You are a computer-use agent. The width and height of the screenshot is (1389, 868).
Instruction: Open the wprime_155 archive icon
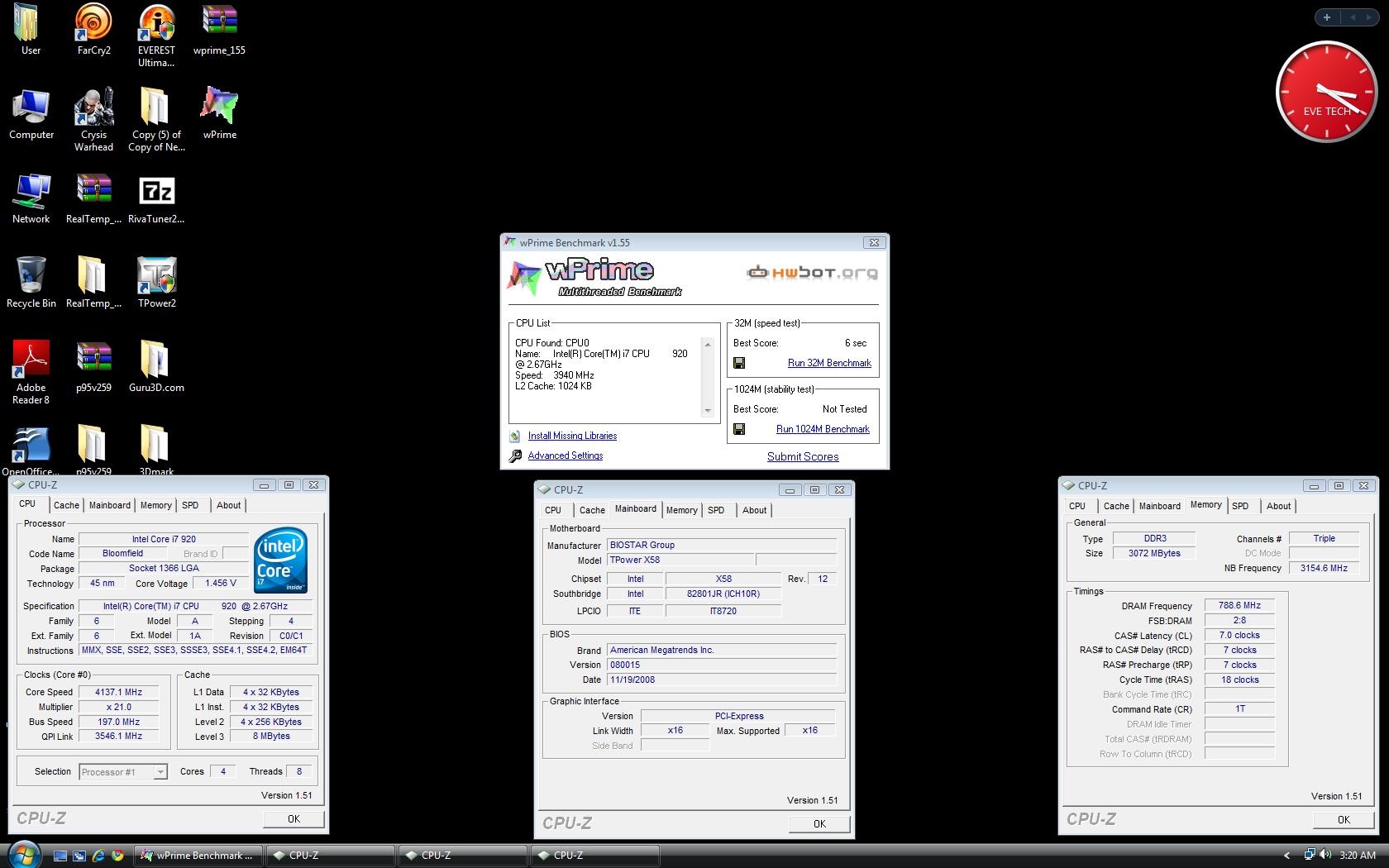click(219, 30)
